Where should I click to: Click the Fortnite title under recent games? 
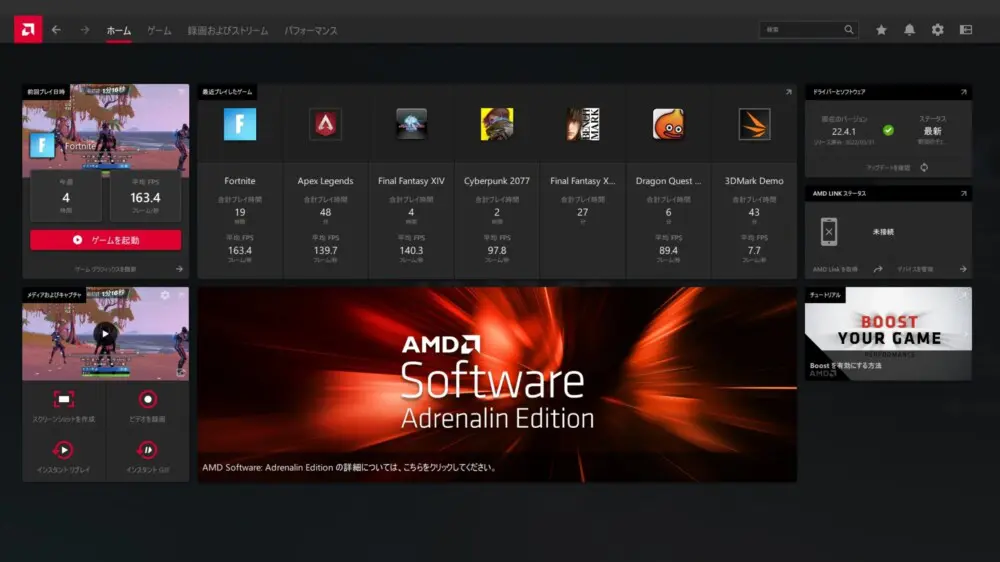click(240, 181)
